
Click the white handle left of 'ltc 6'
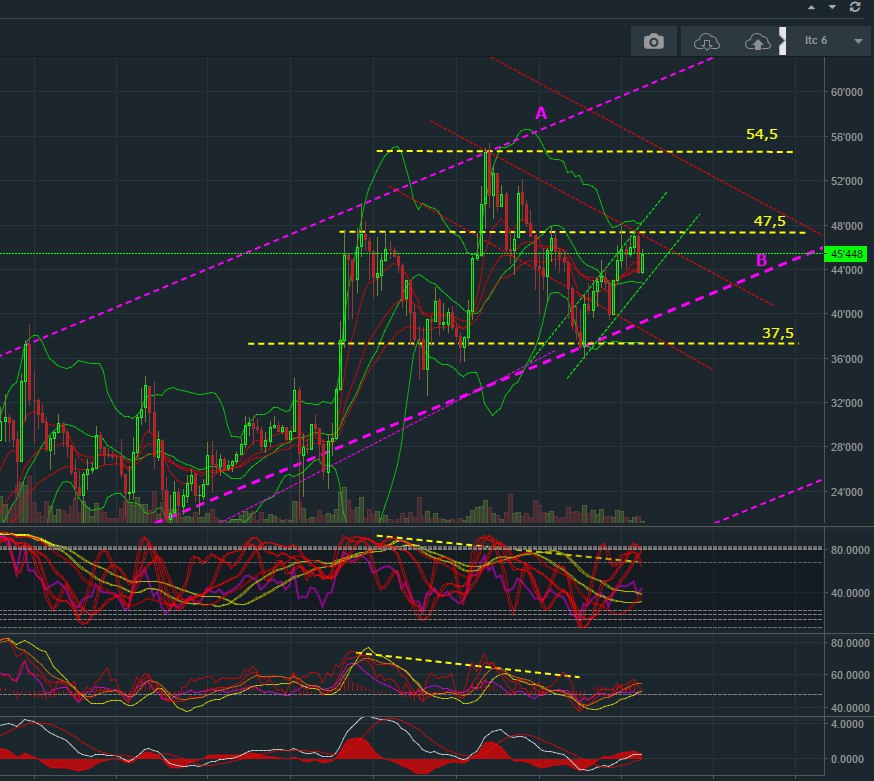click(782, 41)
